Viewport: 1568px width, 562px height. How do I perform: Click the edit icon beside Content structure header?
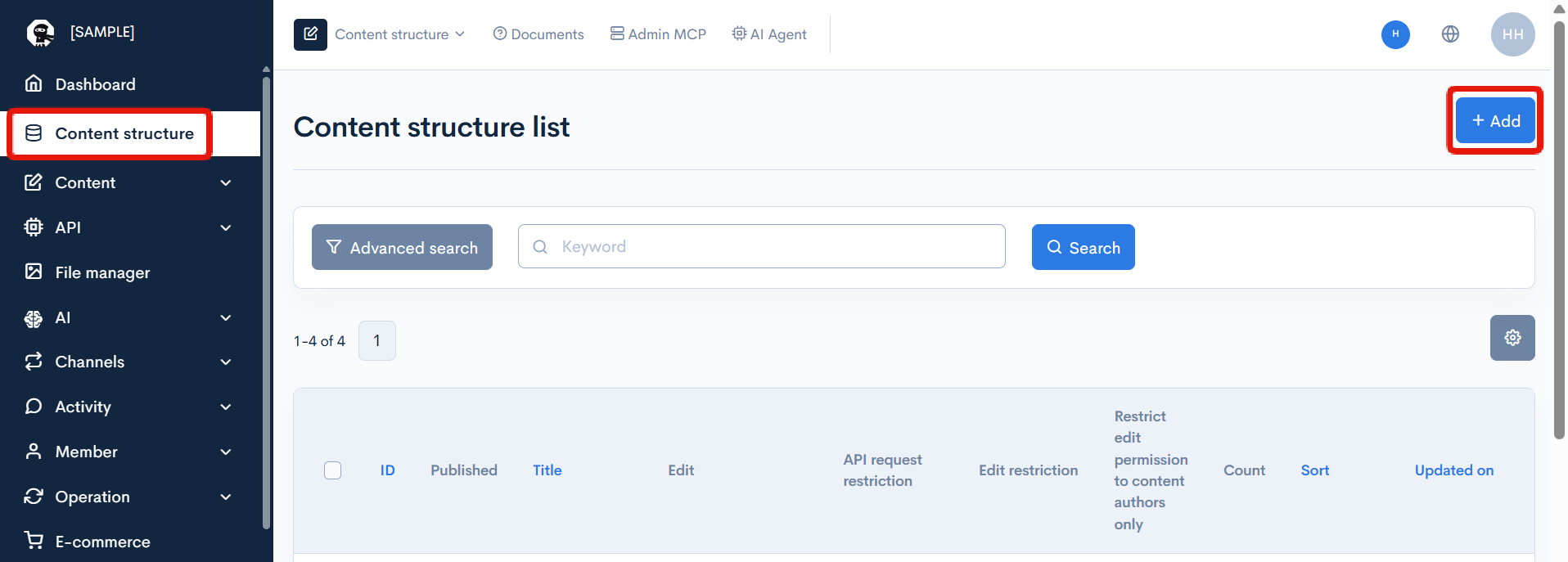[310, 34]
